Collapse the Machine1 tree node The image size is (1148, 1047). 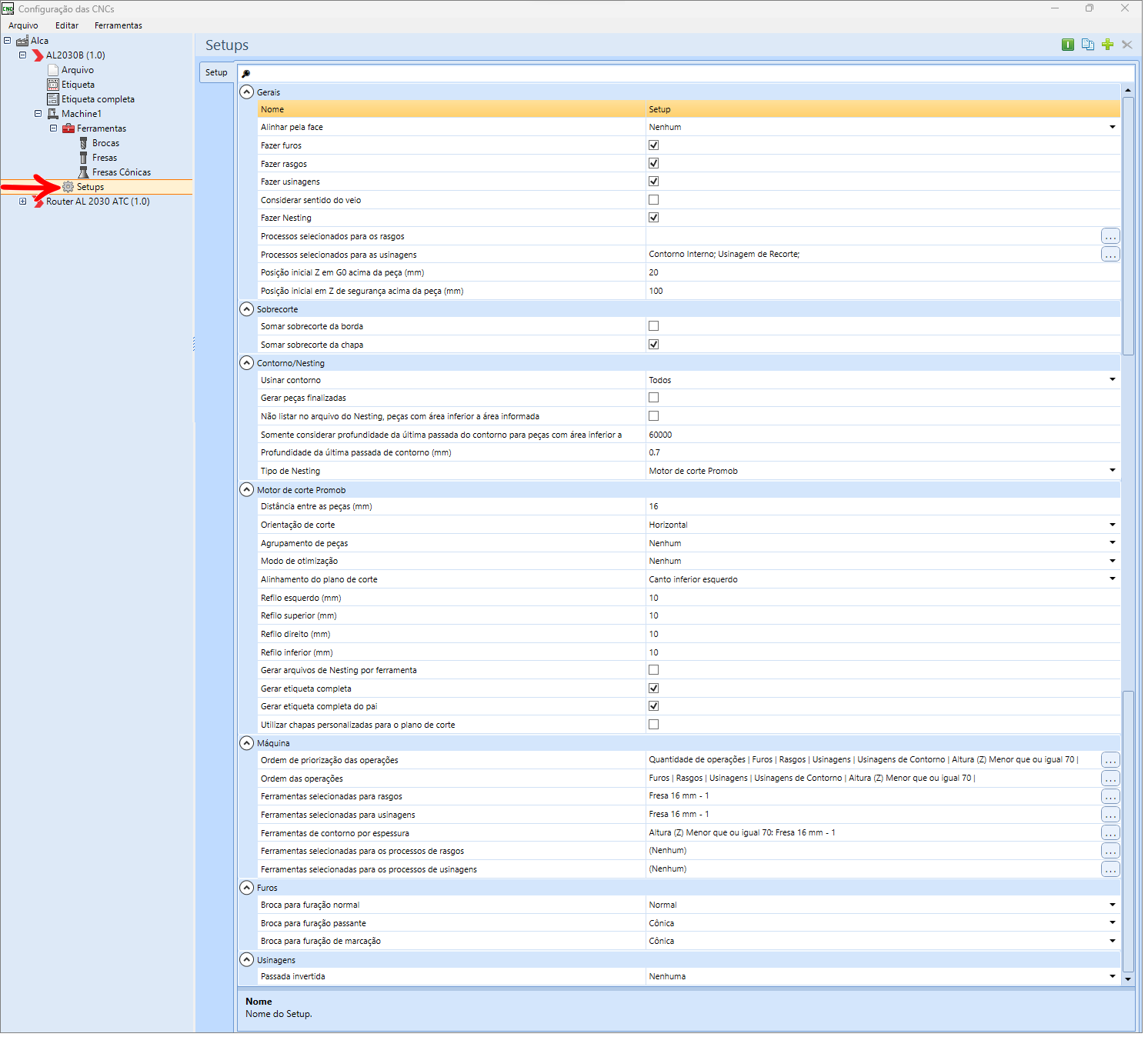pos(38,114)
